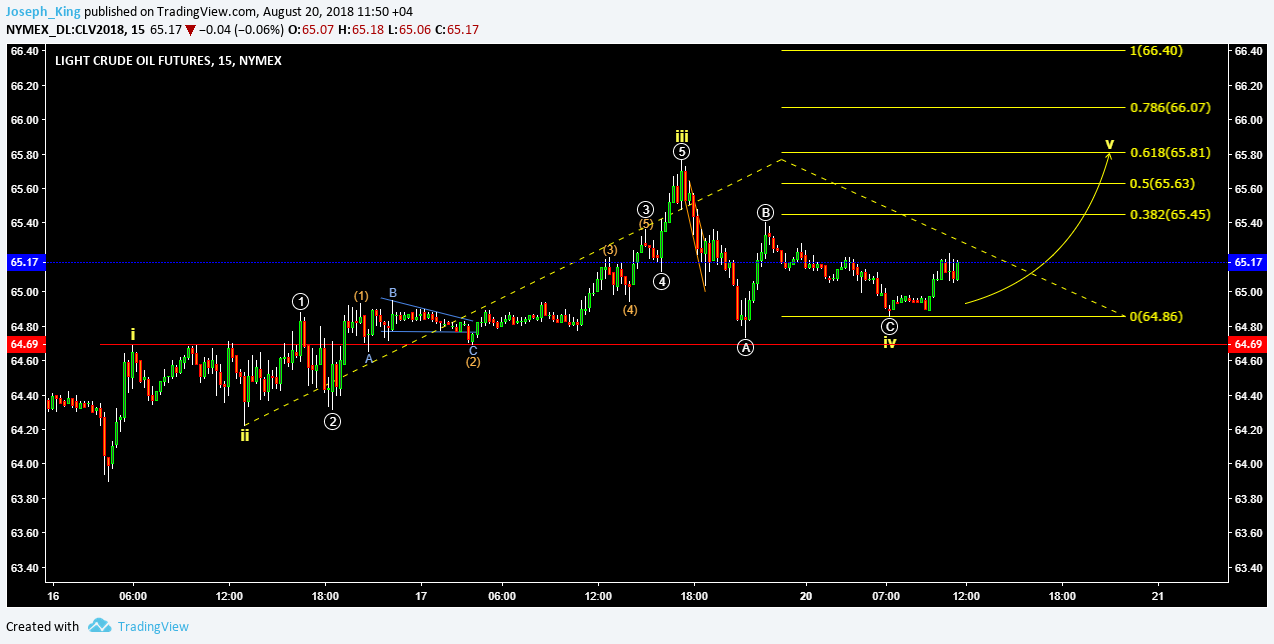Click the C:65.17 close value

[x=455, y=30]
